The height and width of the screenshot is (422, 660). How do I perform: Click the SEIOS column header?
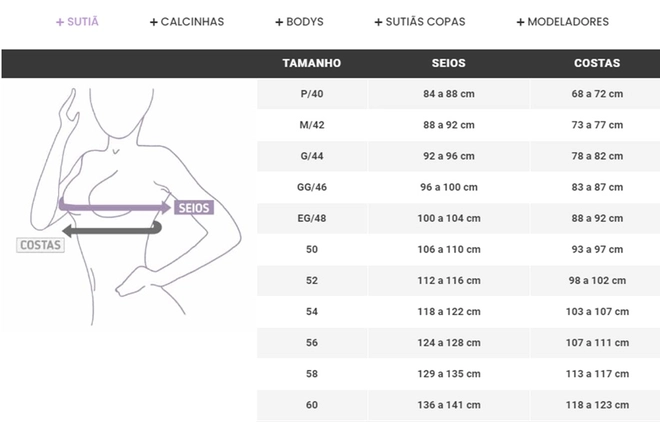tap(449, 63)
